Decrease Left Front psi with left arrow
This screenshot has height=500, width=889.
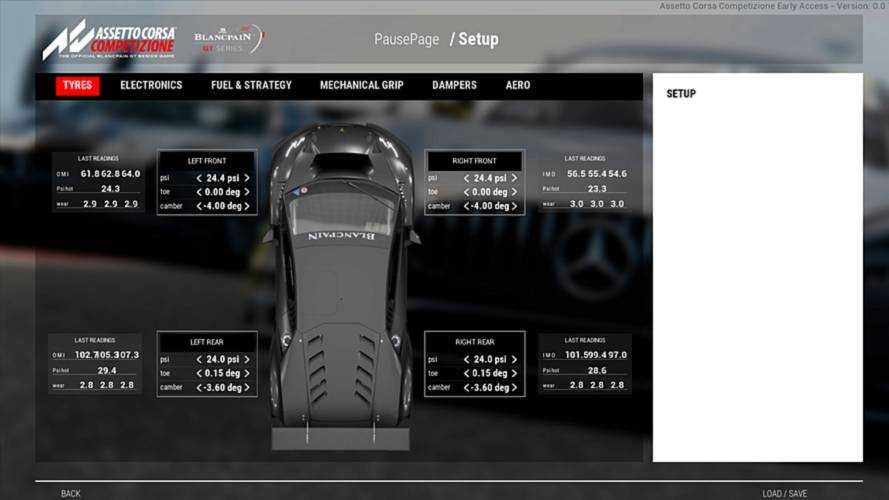click(x=199, y=178)
